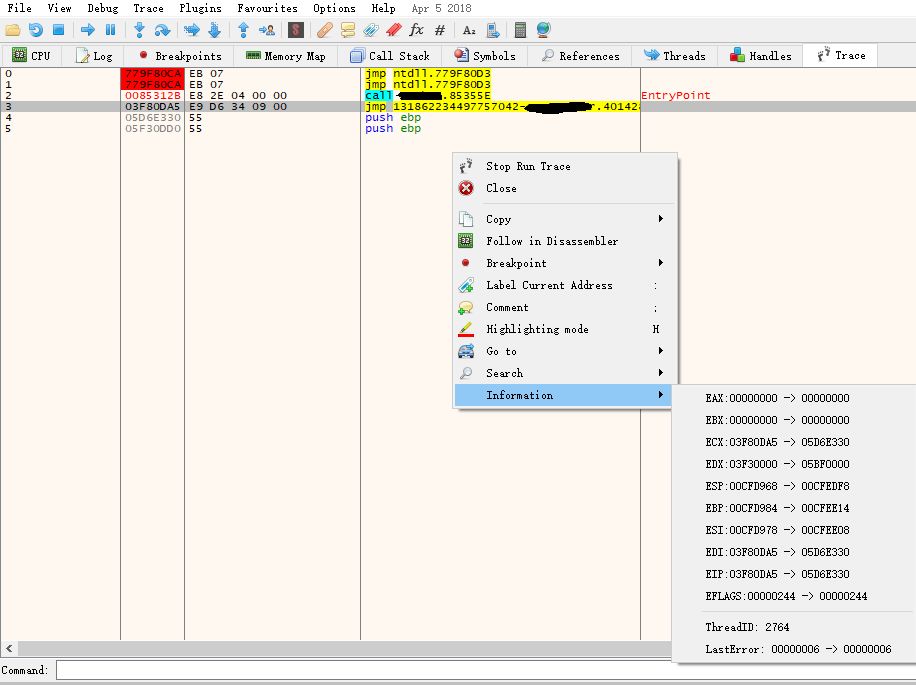Select the Trace tab
The height and width of the screenshot is (685, 916).
pyautogui.click(x=841, y=55)
